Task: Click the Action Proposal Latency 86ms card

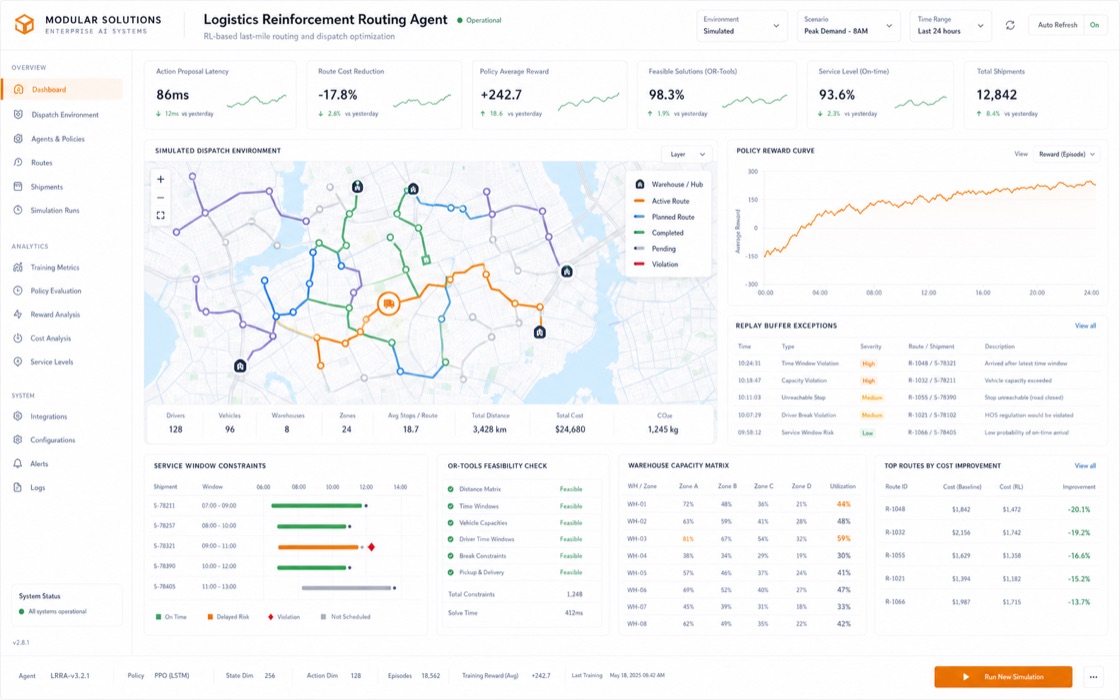Action: tap(220, 94)
